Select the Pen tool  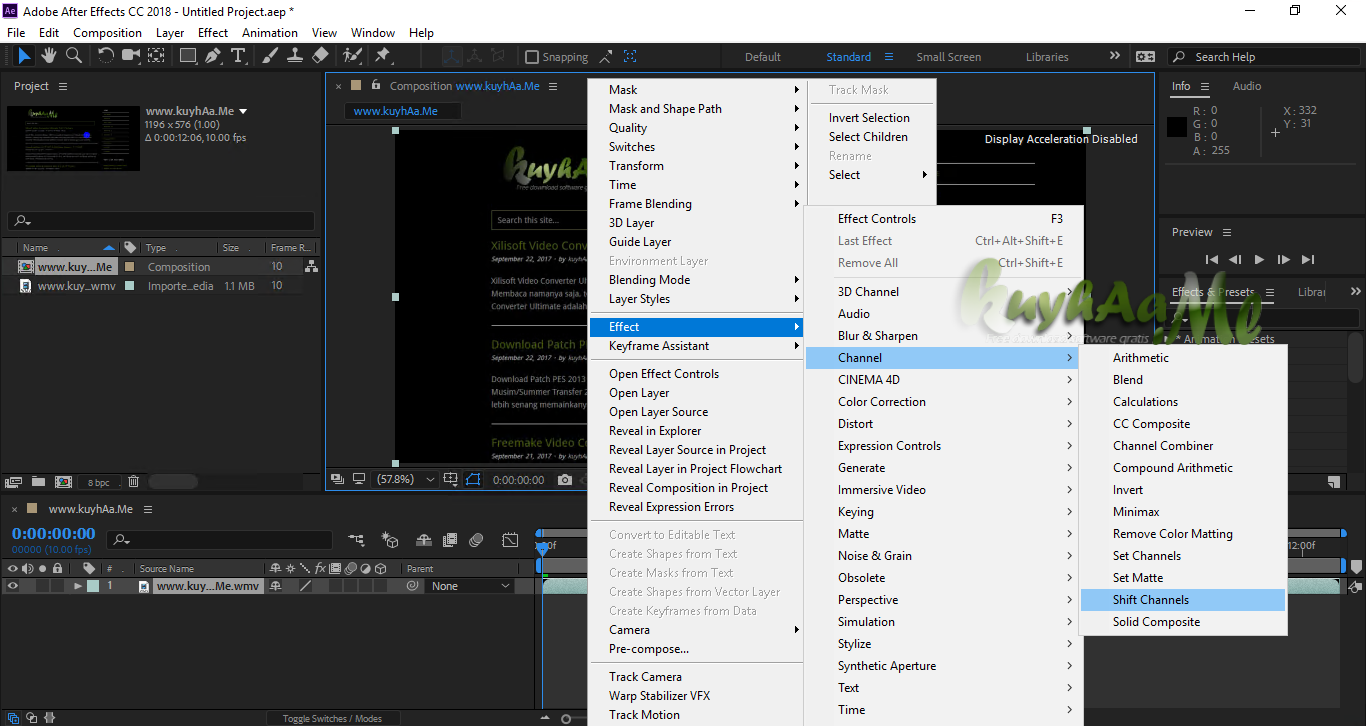[213, 56]
